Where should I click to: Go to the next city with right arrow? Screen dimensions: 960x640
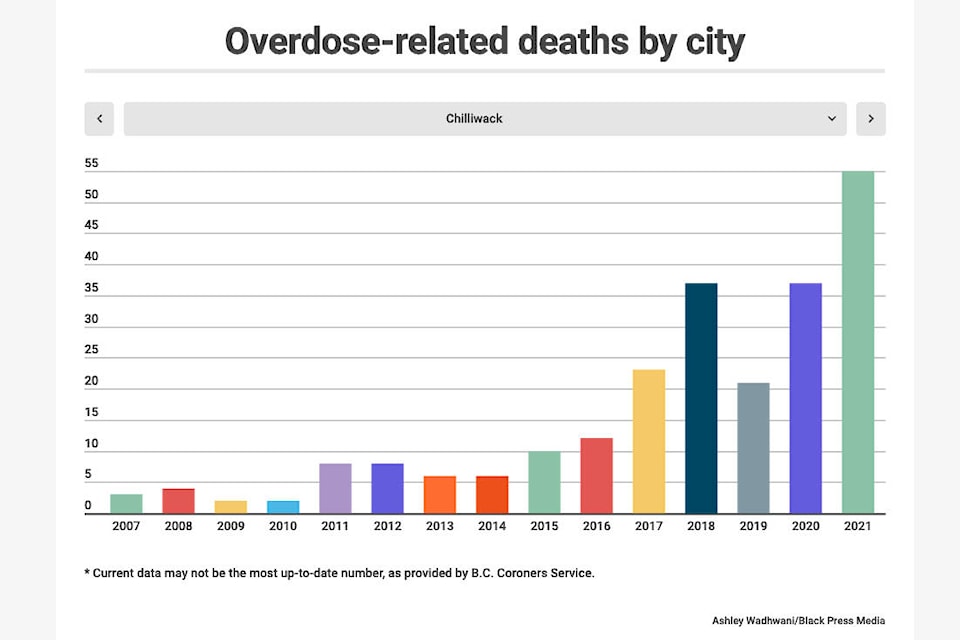(871, 119)
